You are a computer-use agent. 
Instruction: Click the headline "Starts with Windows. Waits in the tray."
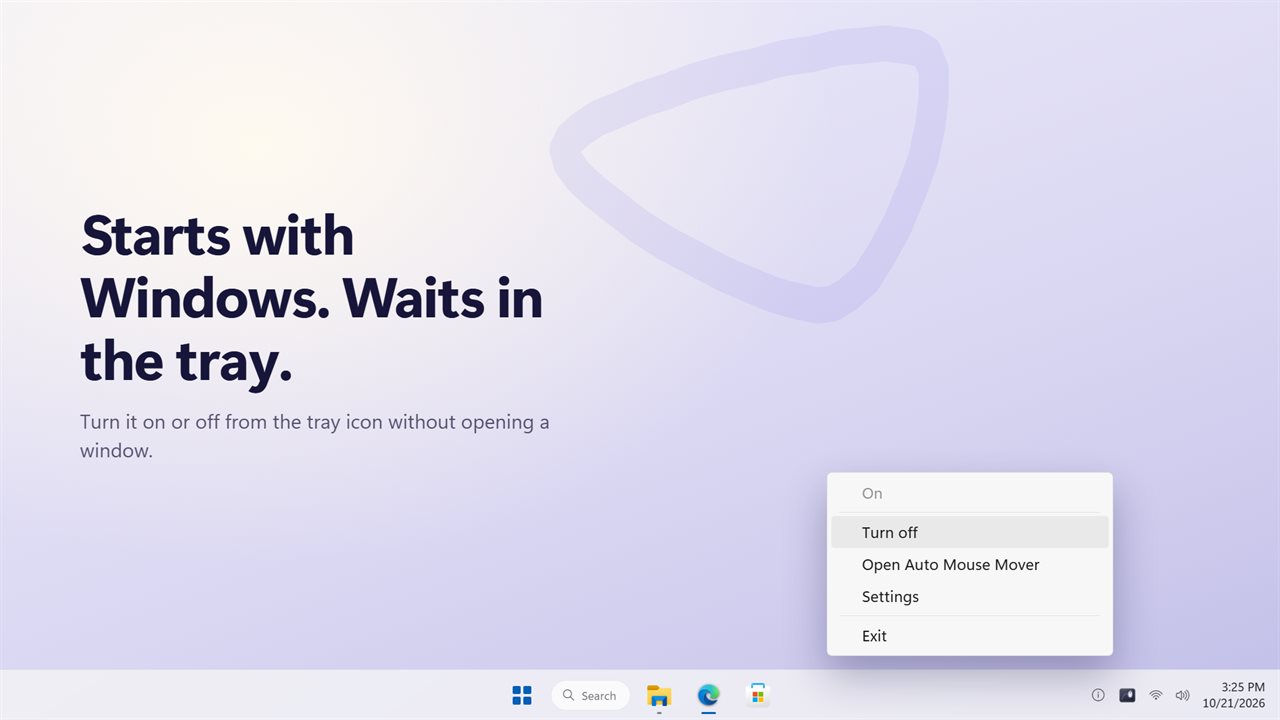click(x=312, y=298)
